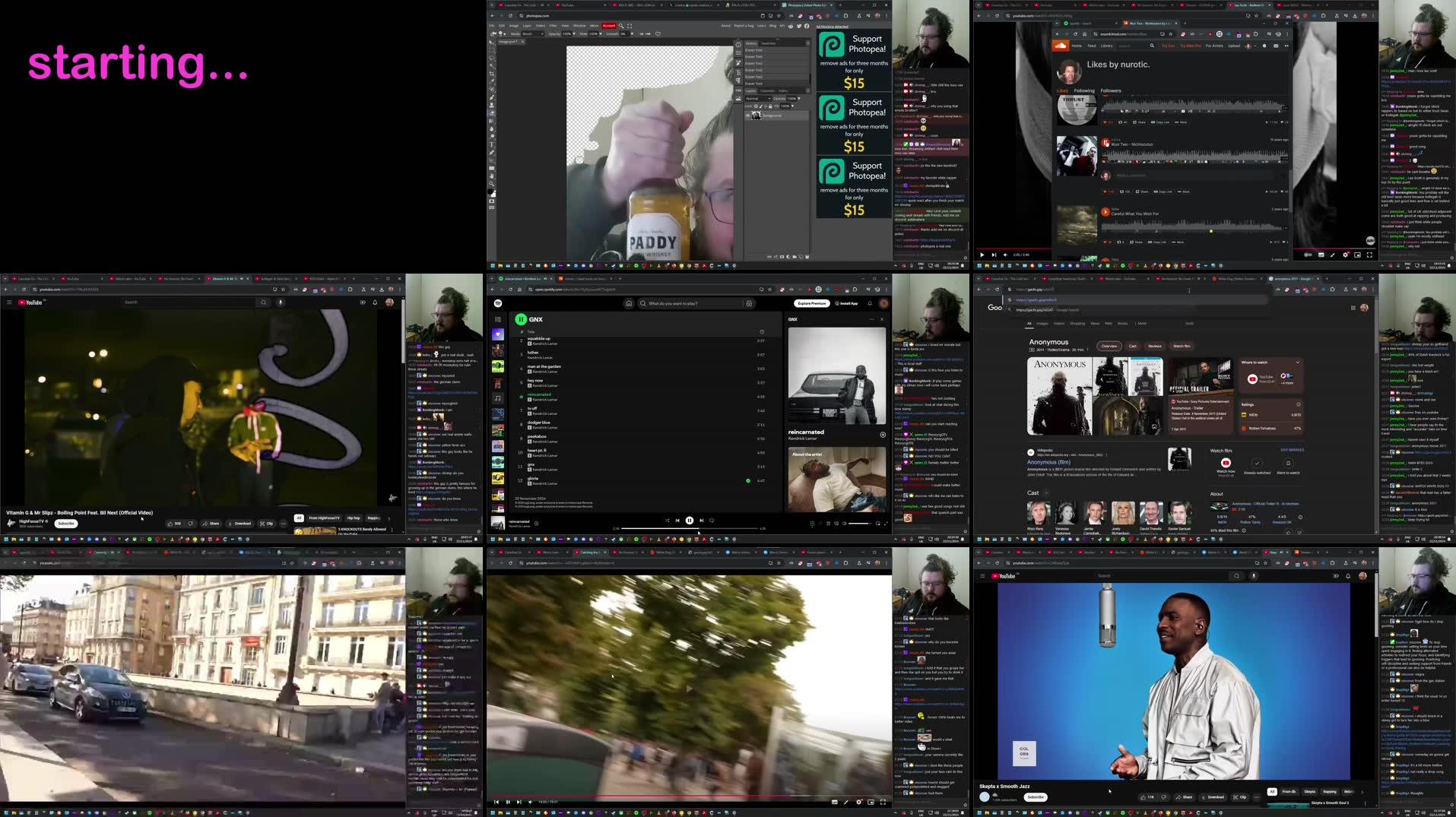Open 'Cast' chip on Google Anonymous result
Viewport: 1456px width, 817px height.
coord(1132,346)
